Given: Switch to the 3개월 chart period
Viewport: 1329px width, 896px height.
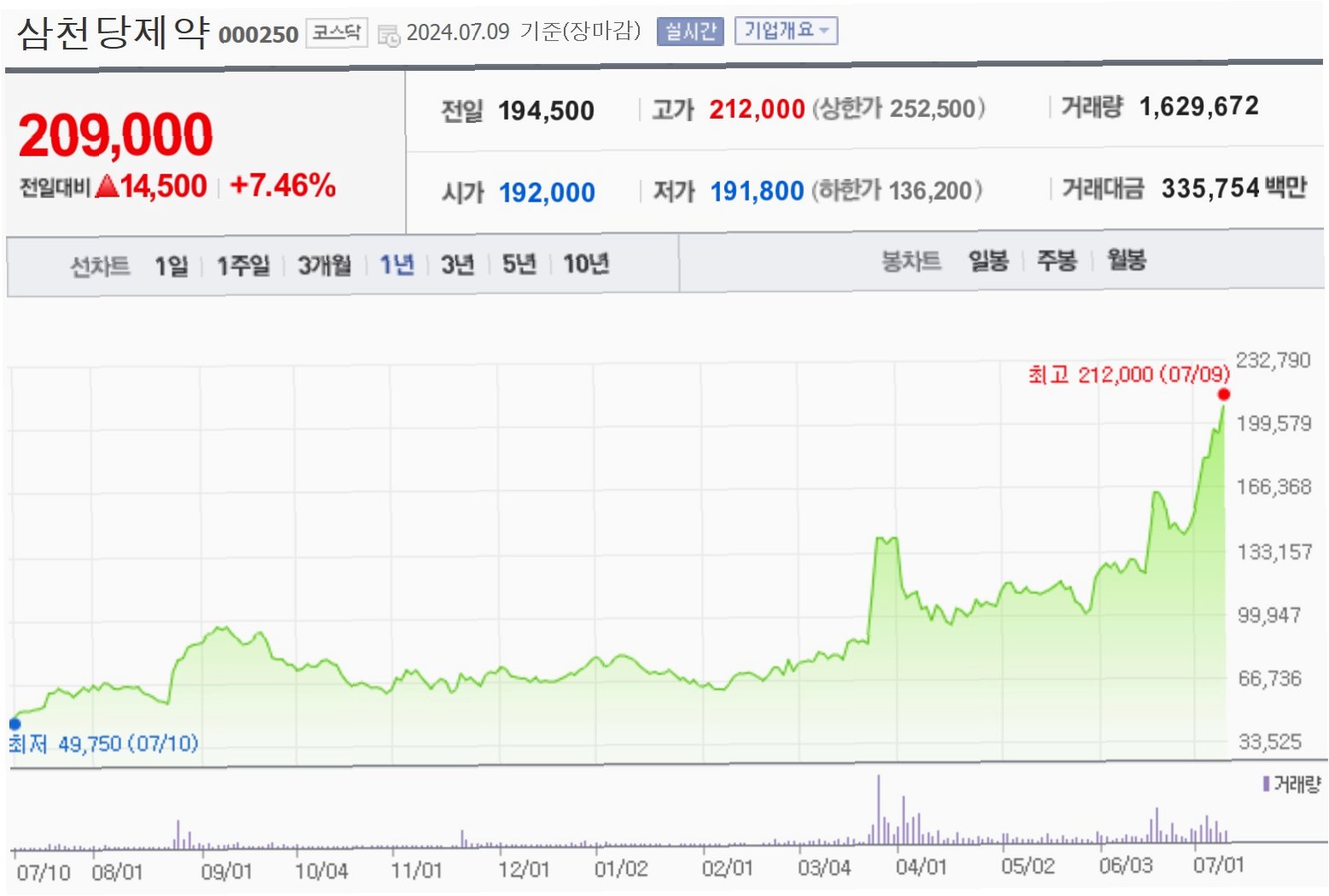Looking at the screenshot, I should click(x=324, y=265).
